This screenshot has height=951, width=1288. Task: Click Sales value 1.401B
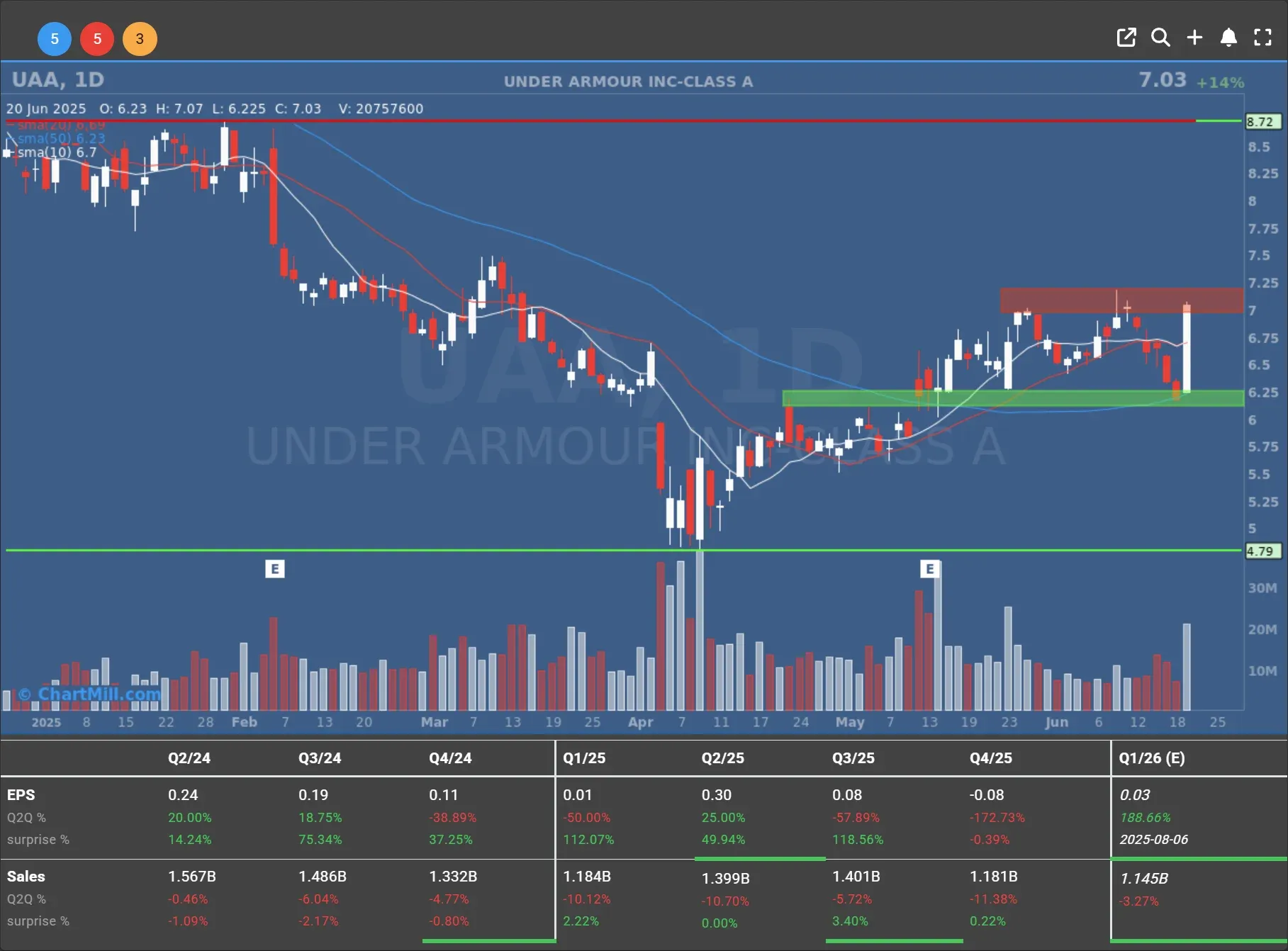856,877
